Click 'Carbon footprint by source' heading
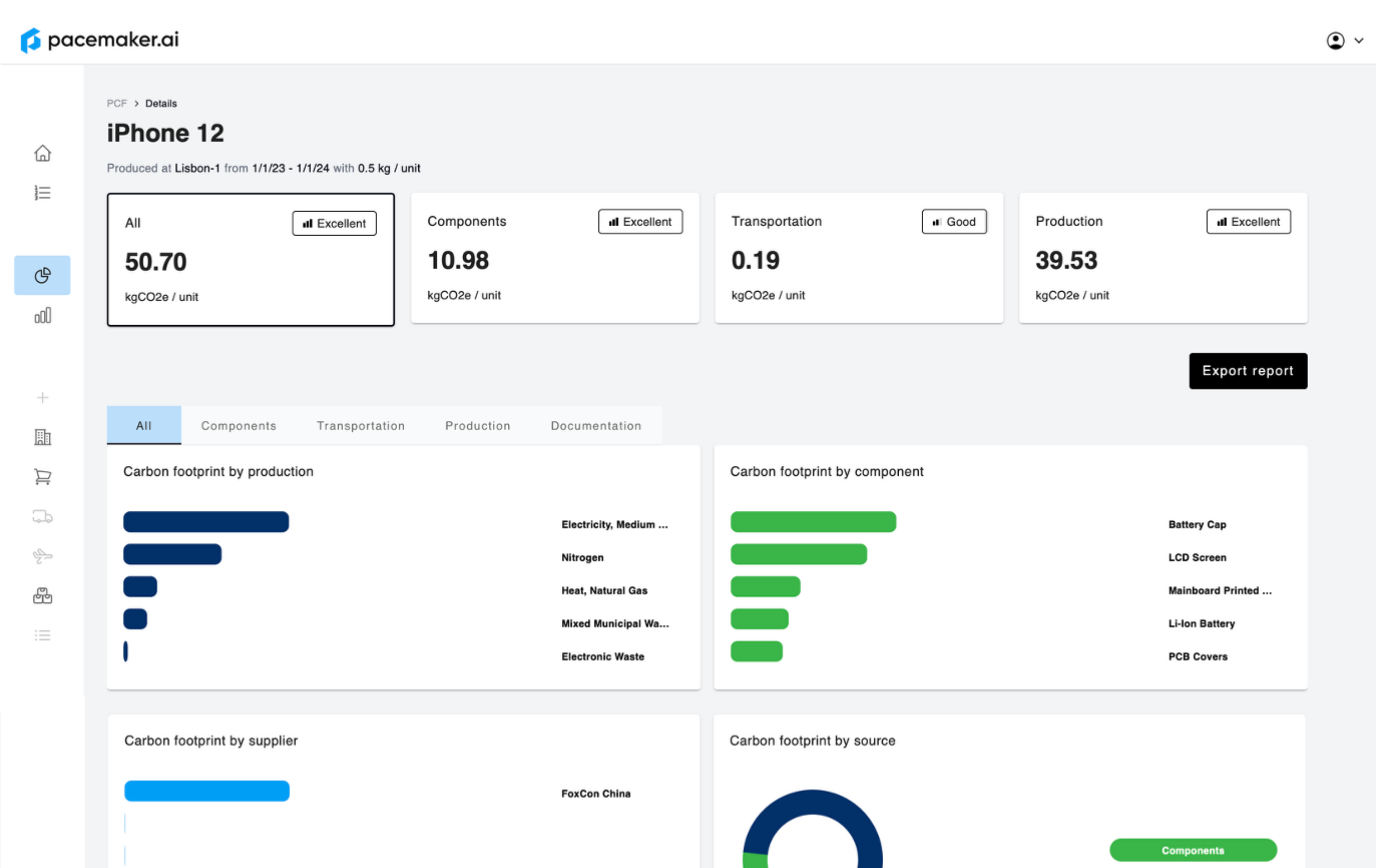This screenshot has width=1376, height=868. coord(812,741)
